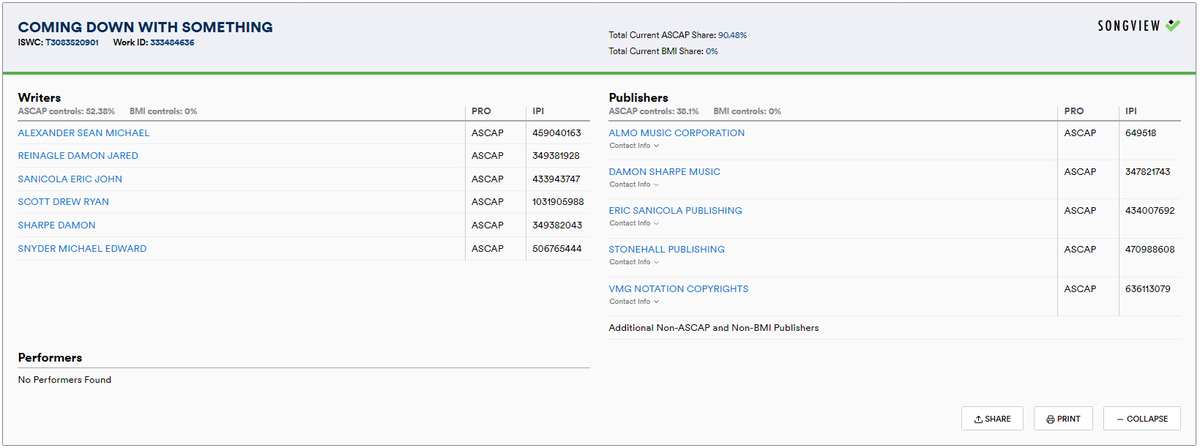Select IPI 349381928 for Reinagle
Viewport: 1200px width, 448px height.
(x=557, y=156)
